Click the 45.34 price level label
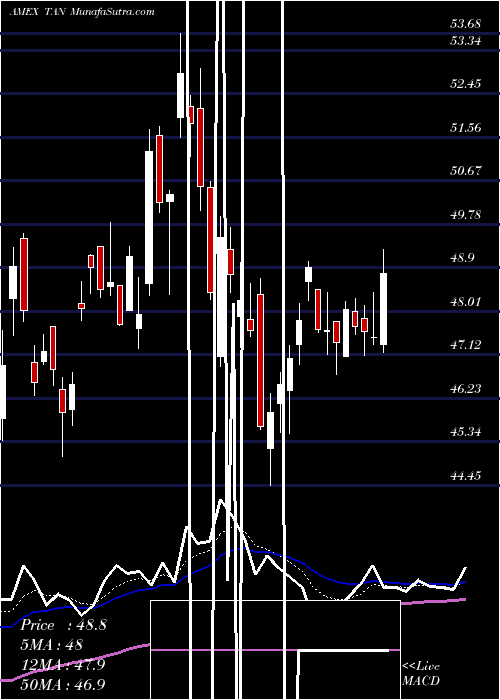Screen dimensions: 500x700 tap(466, 432)
